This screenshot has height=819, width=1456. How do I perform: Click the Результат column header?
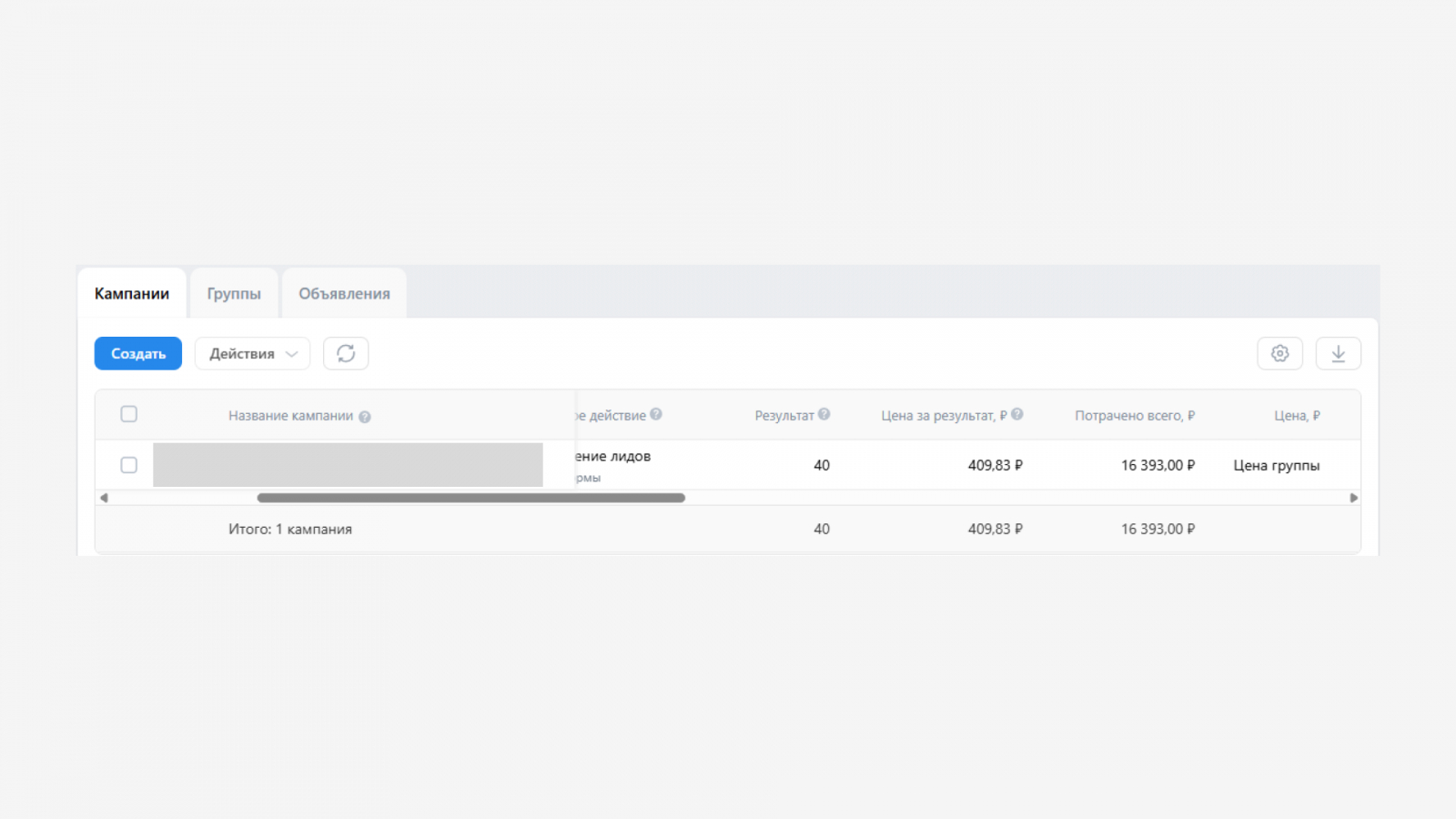click(784, 416)
